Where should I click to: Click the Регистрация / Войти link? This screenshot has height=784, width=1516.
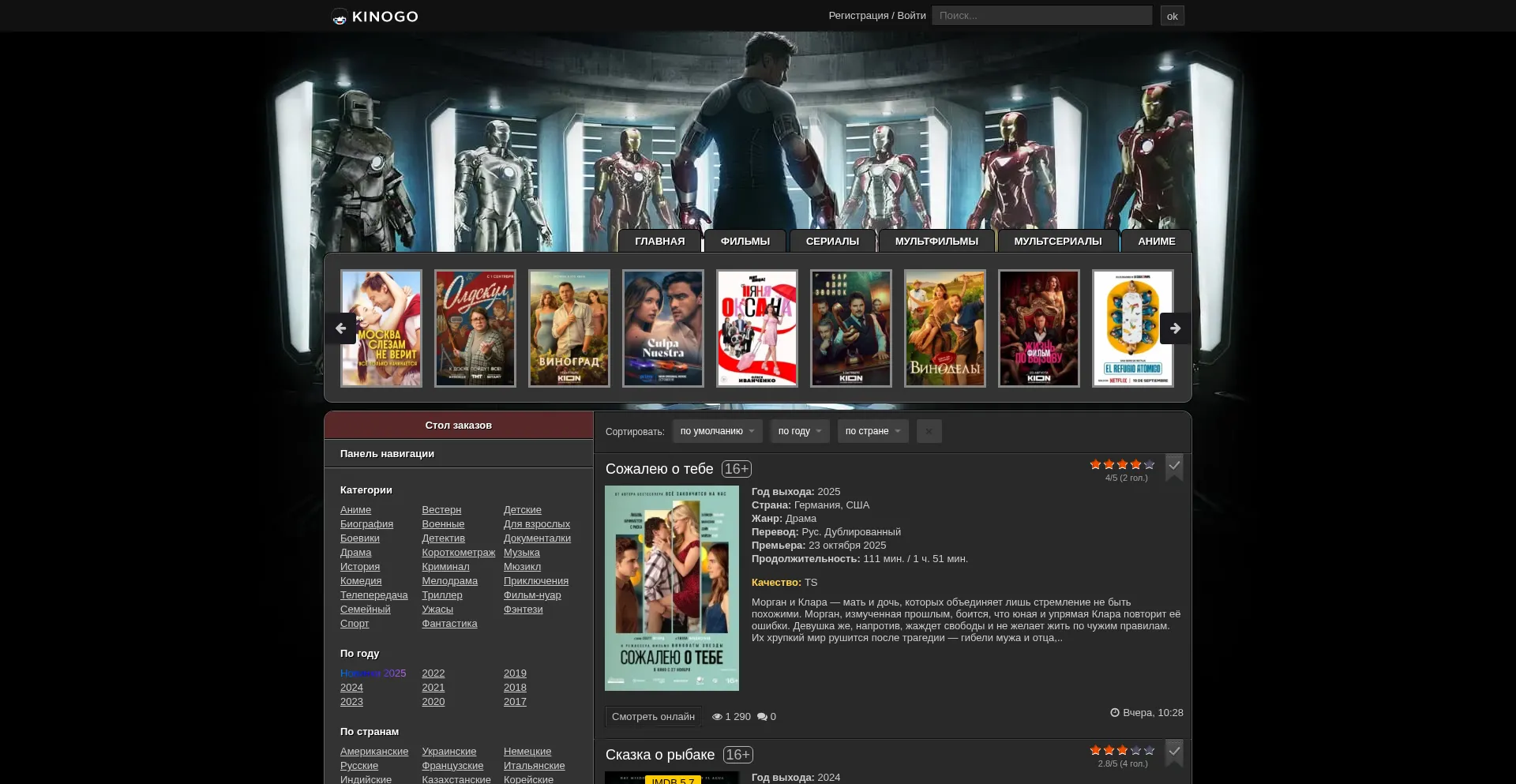click(877, 16)
